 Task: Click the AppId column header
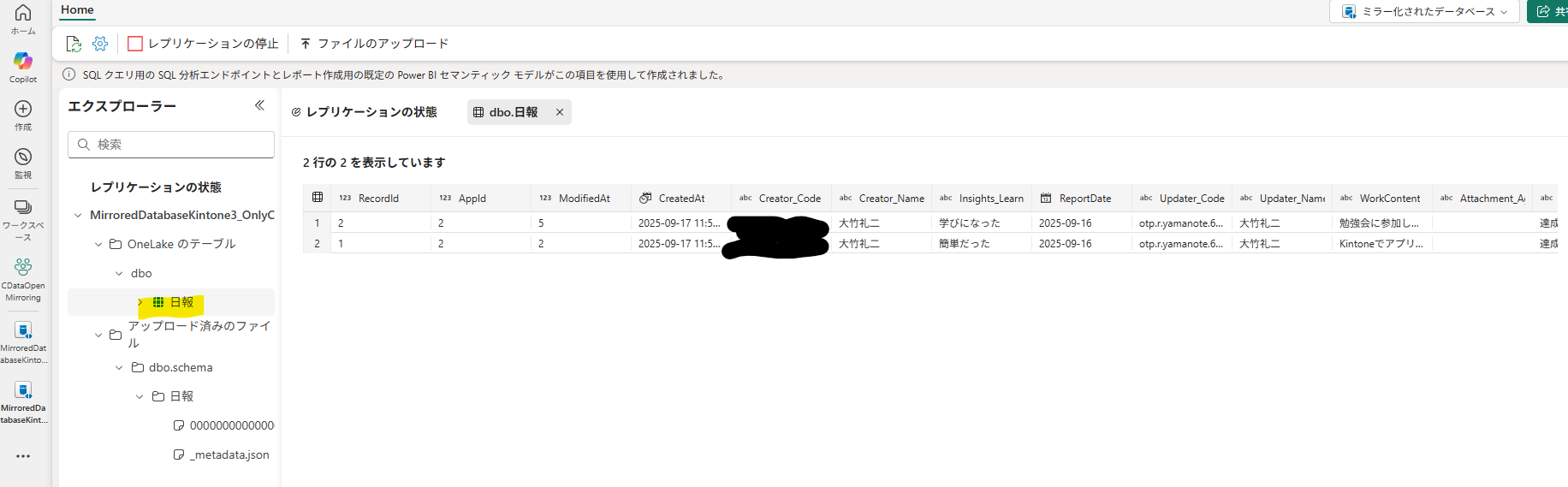coord(481,199)
